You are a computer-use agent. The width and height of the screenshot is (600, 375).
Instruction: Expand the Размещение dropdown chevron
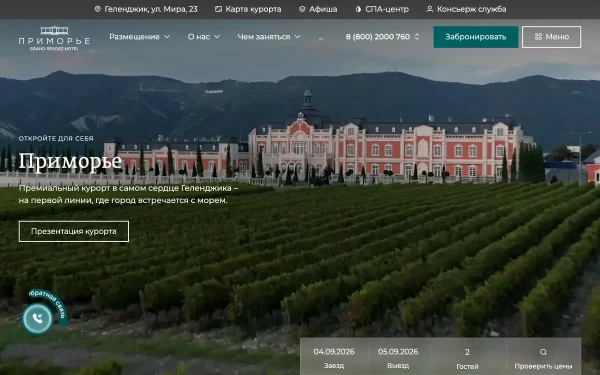coord(167,37)
